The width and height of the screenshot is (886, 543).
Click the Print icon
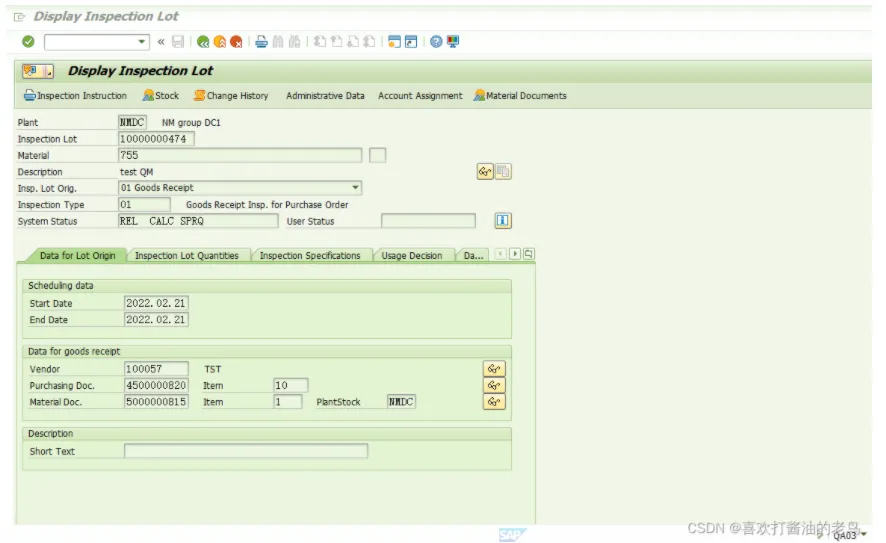tap(261, 41)
